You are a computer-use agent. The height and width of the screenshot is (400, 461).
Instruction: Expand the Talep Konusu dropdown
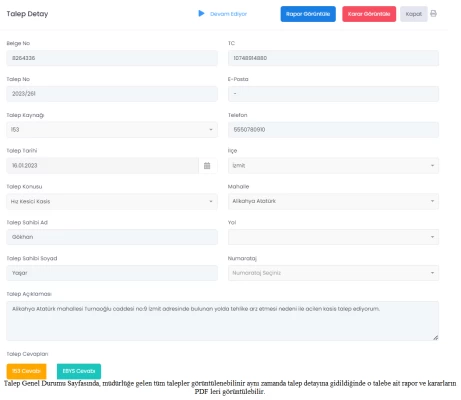112,201
